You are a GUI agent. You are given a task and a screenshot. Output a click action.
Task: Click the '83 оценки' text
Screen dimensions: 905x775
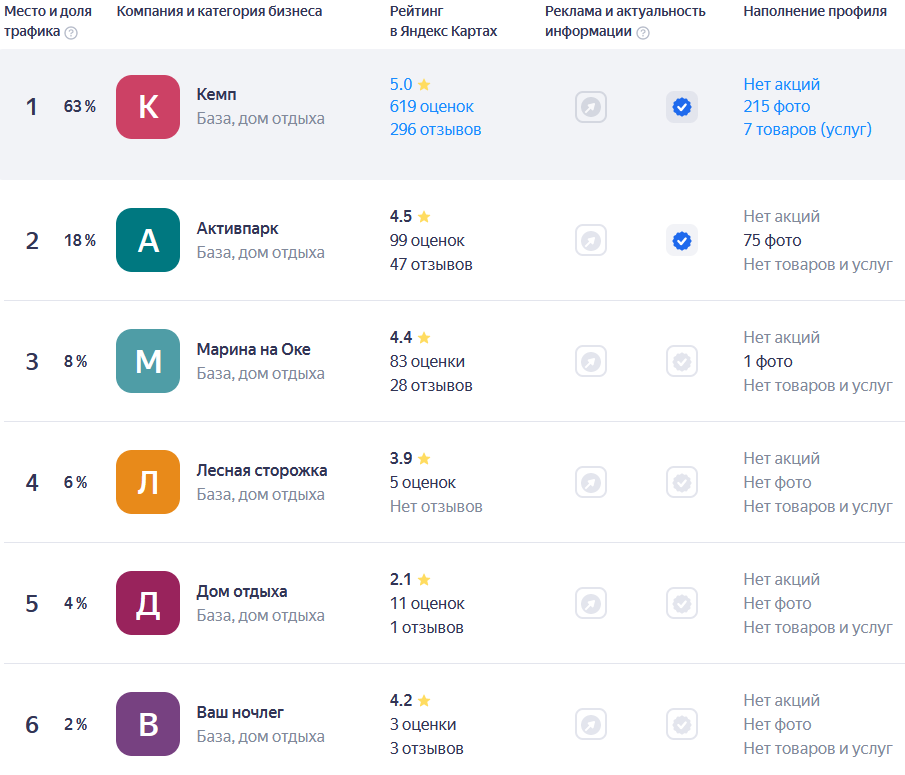point(427,361)
